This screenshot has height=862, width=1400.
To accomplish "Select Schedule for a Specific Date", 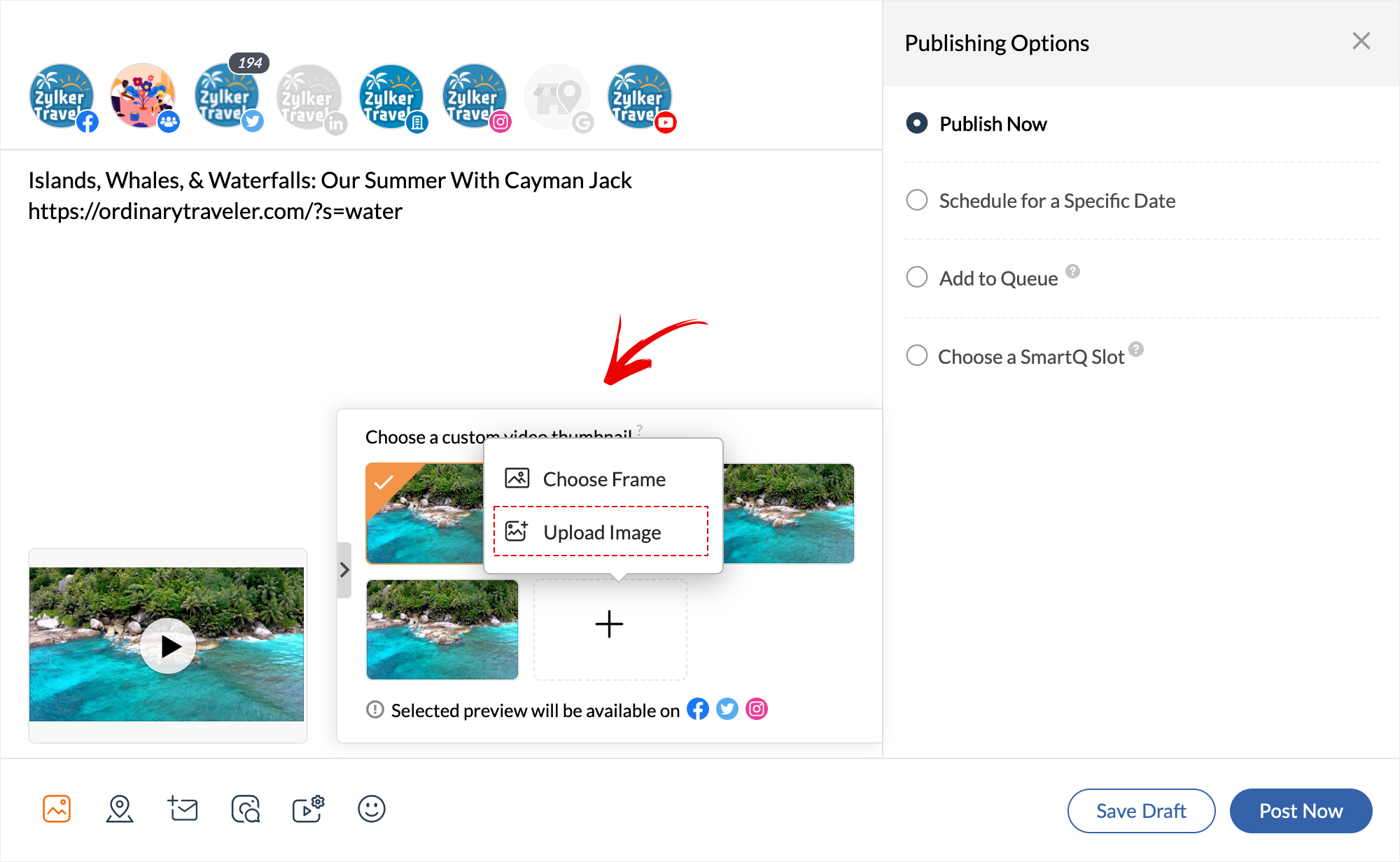I will 917,201.
